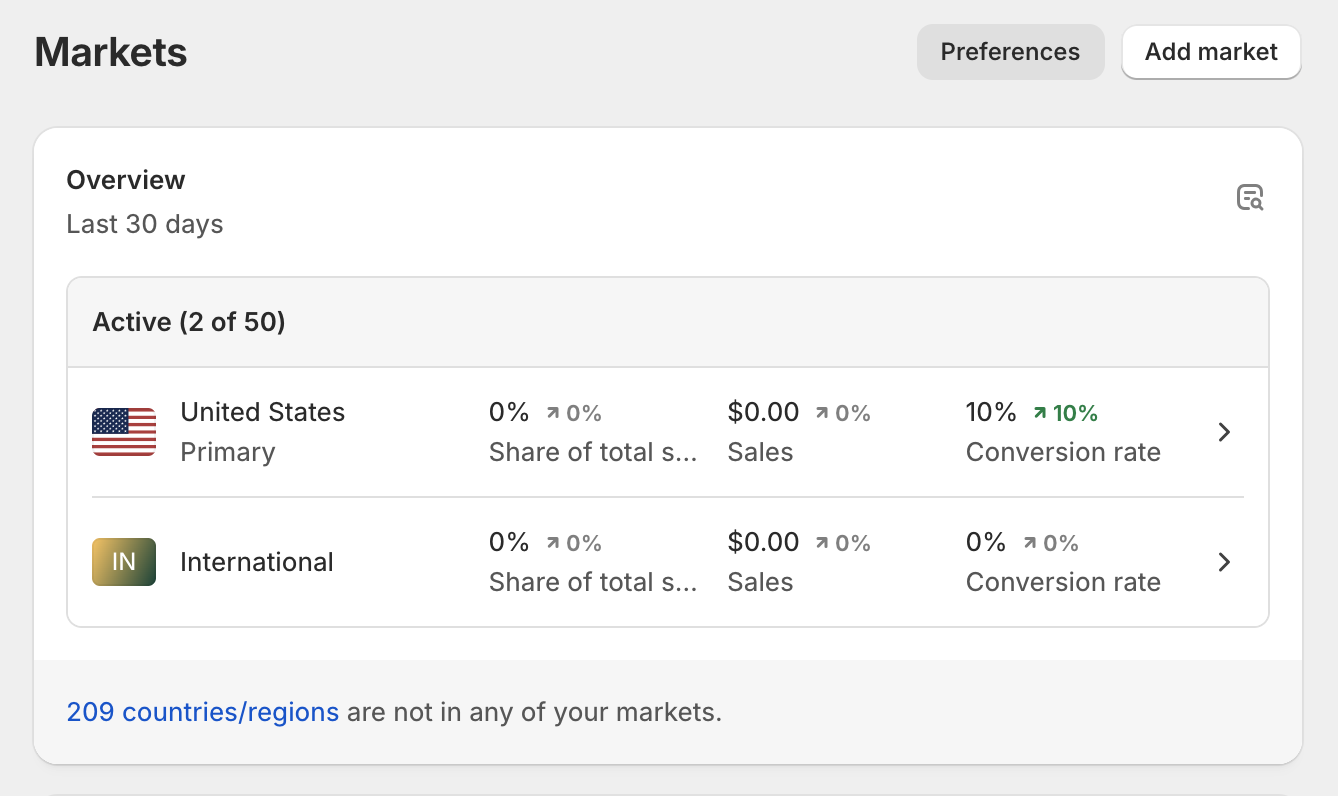Click the International IN badge icon
The width and height of the screenshot is (1338, 796).
point(124,562)
